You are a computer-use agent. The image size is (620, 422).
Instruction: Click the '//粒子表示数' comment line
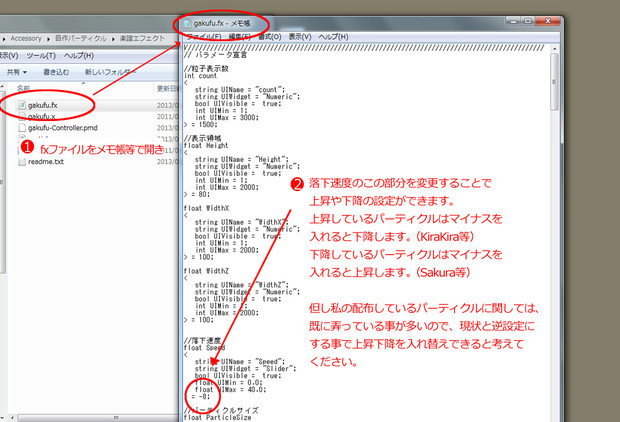pos(206,69)
